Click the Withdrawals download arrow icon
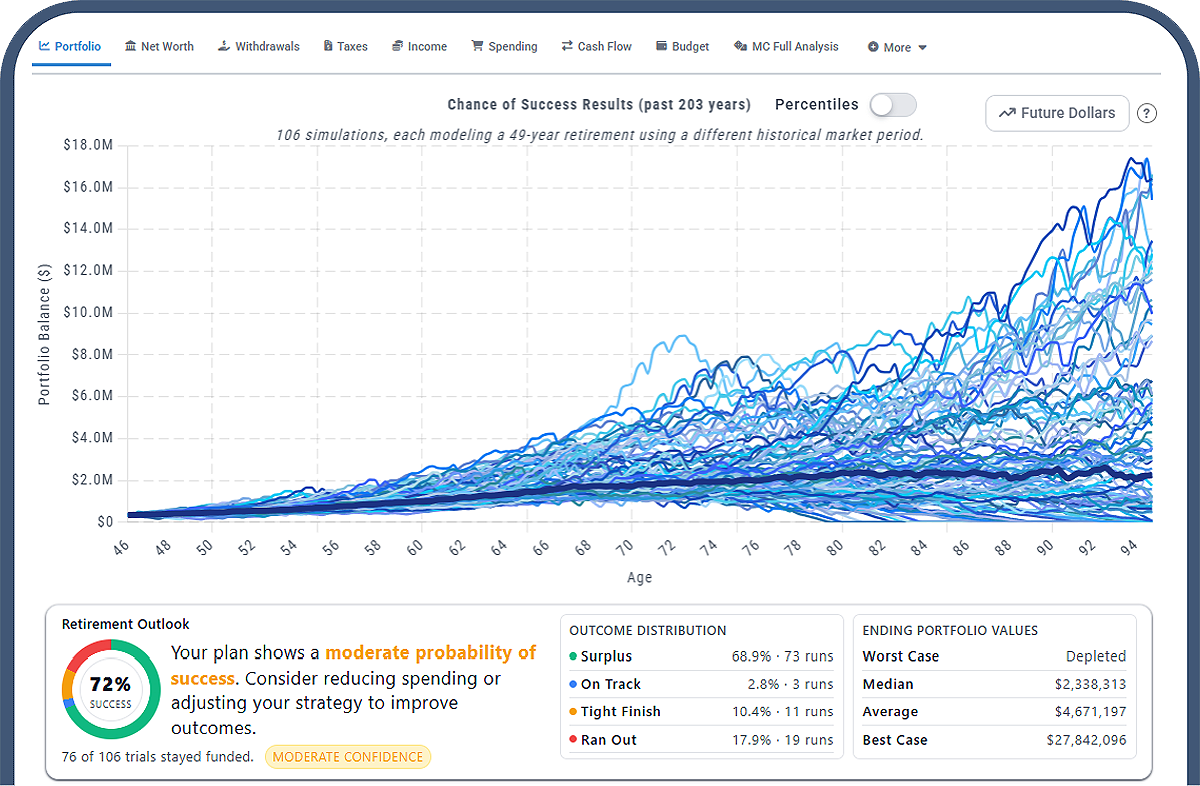This screenshot has width=1200, height=786. pyautogui.click(x=225, y=46)
